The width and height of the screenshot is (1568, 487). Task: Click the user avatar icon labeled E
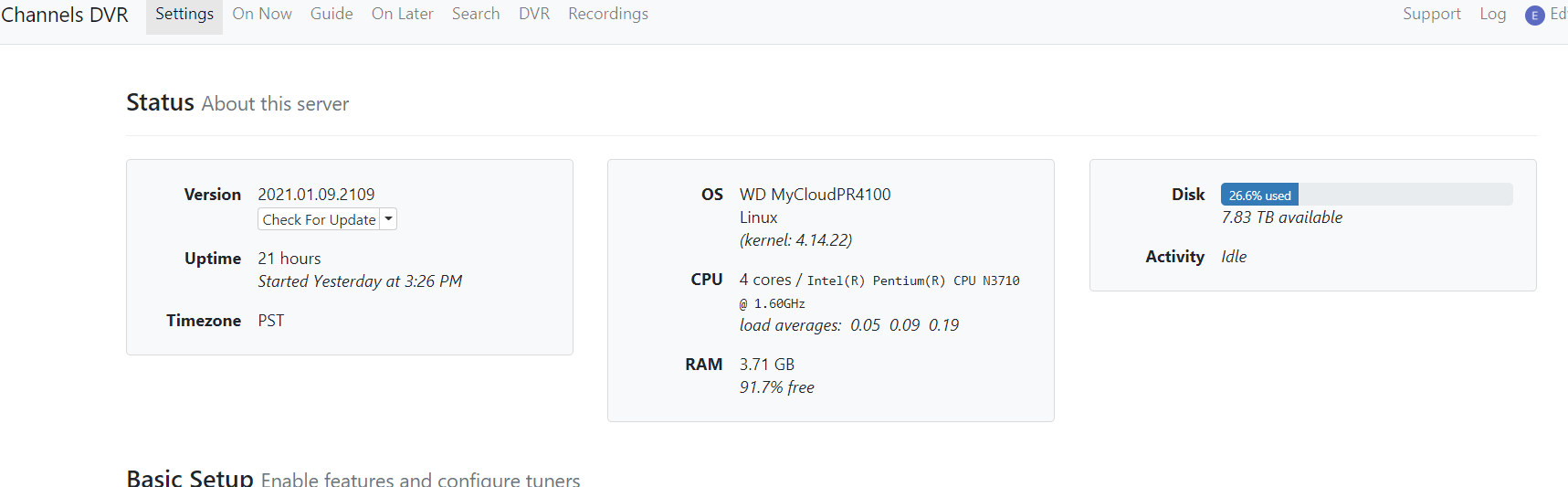[x=1534, y=15]
